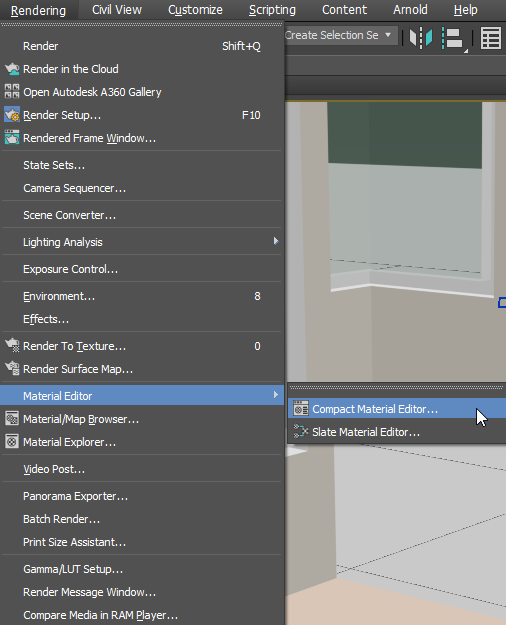506x625 pixels.
Task: Click the green window pane in viewport
Action: tap(404, 134)
